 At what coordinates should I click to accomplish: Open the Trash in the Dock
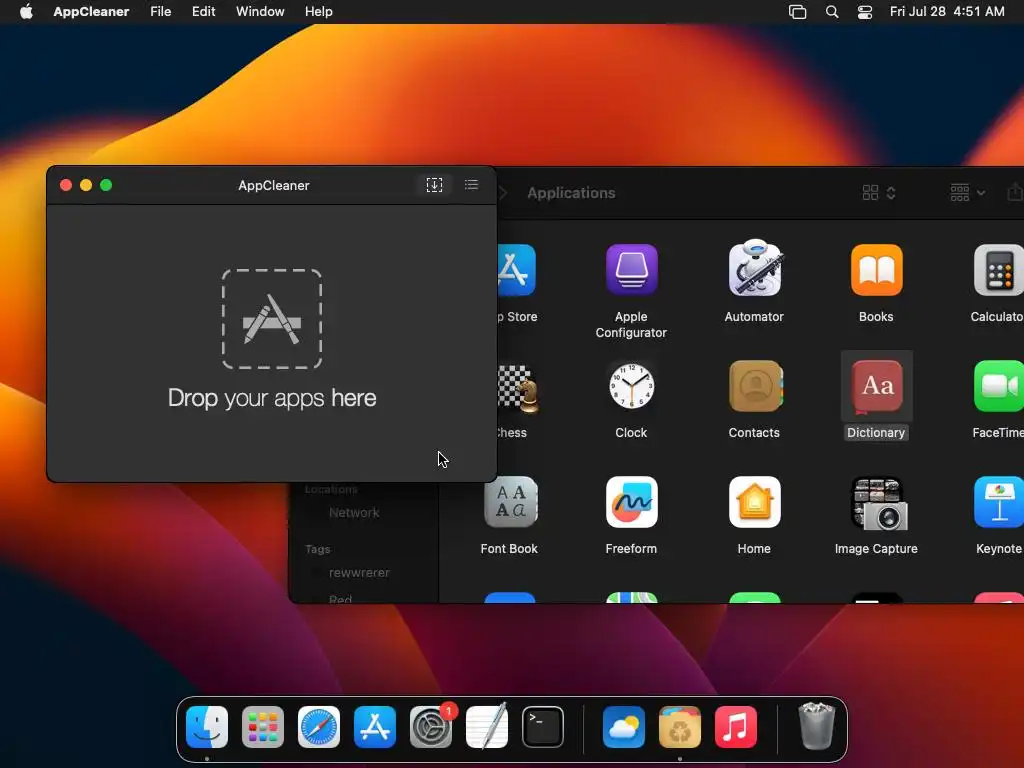816,726
